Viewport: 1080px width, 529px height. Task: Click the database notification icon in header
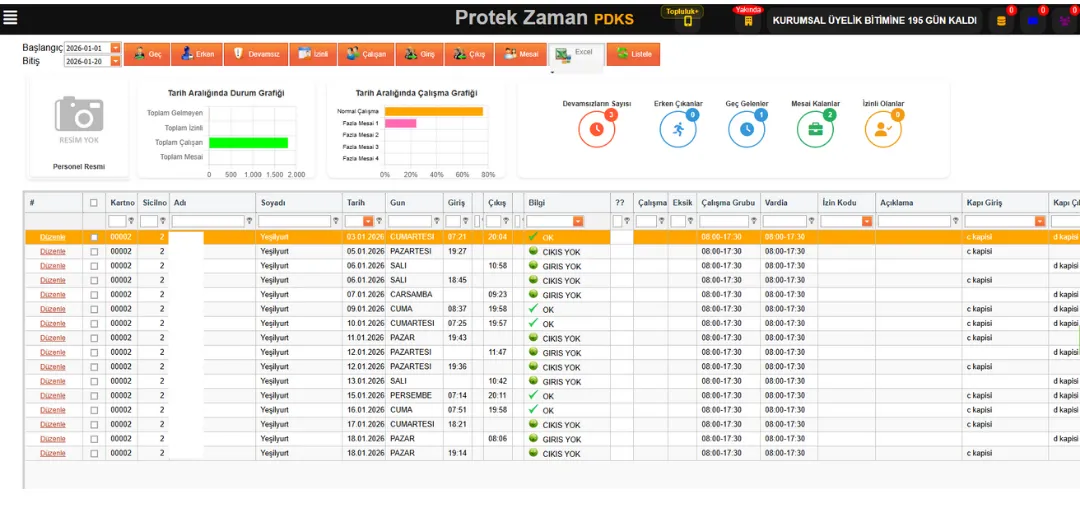pos(1001,21)
